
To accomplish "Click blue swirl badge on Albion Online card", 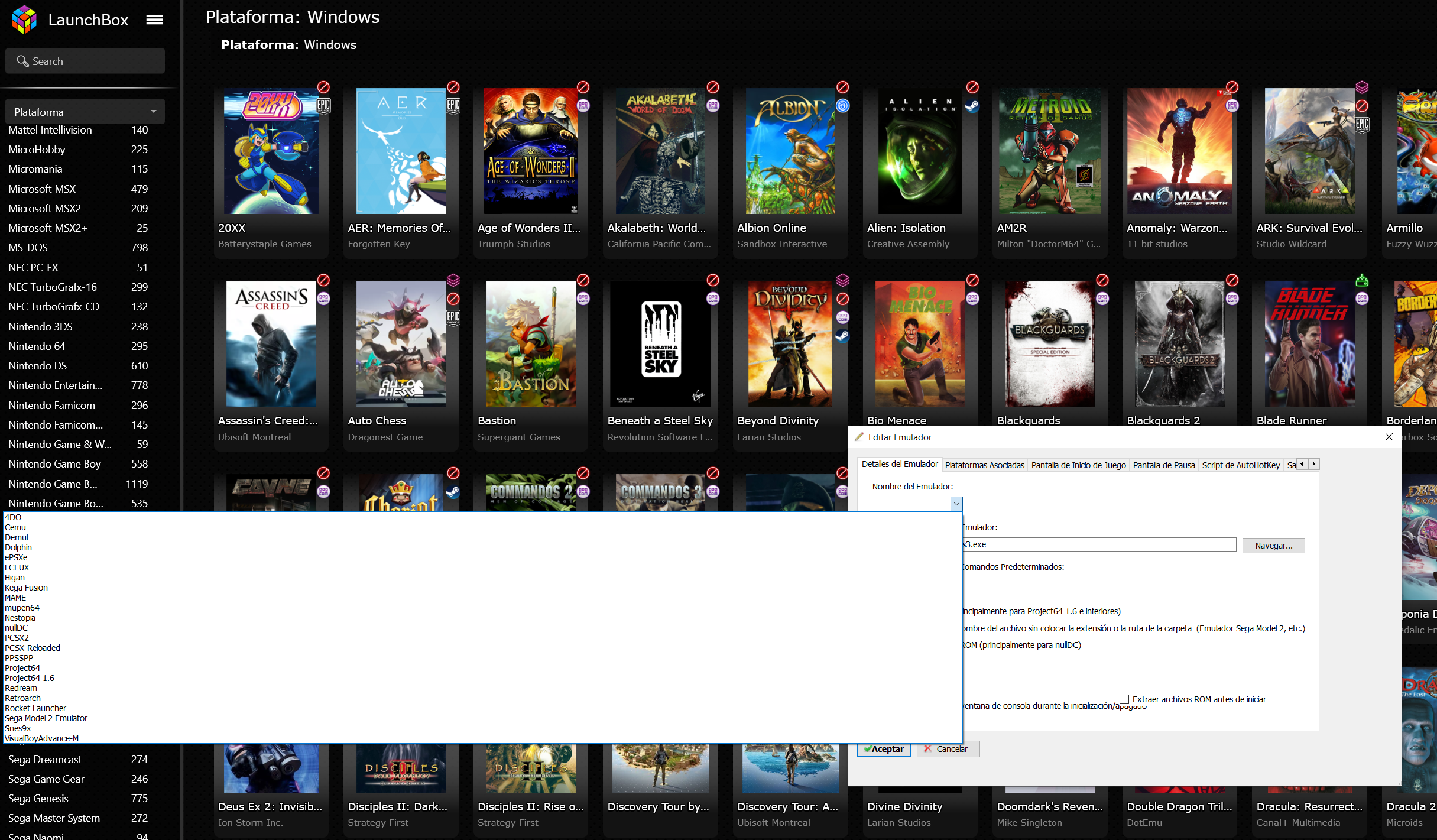I will [x=843, y=106].
